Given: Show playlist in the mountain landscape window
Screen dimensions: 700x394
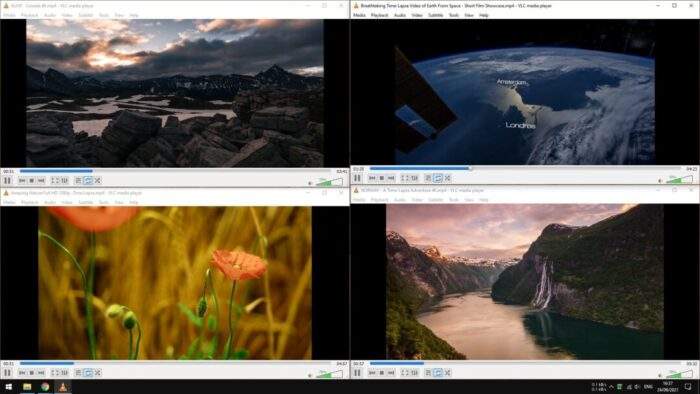Looking at the screenshot, I should pos(78,181).
